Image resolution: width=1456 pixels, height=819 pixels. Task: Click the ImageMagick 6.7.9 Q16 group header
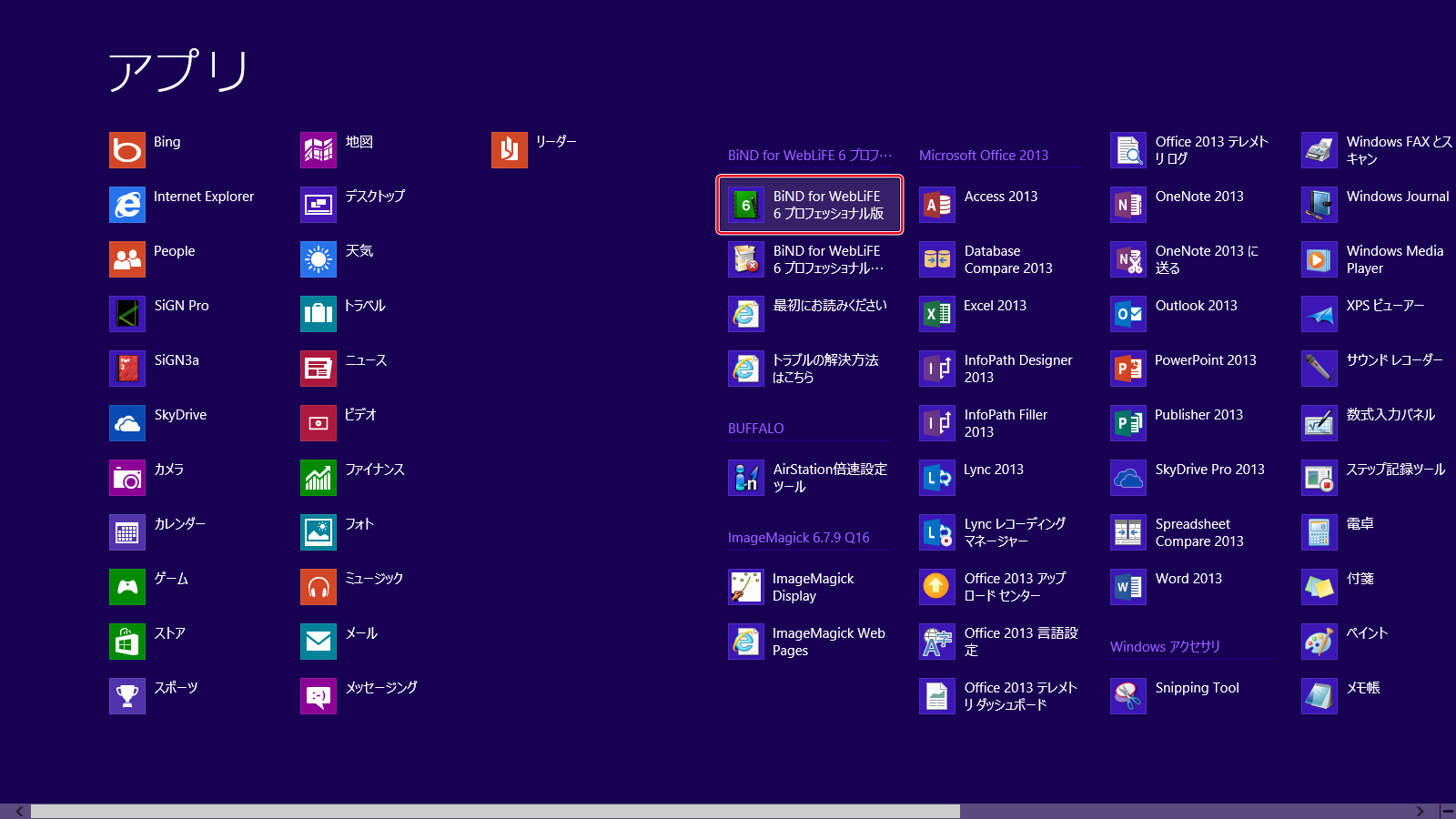tap(798, 538)
